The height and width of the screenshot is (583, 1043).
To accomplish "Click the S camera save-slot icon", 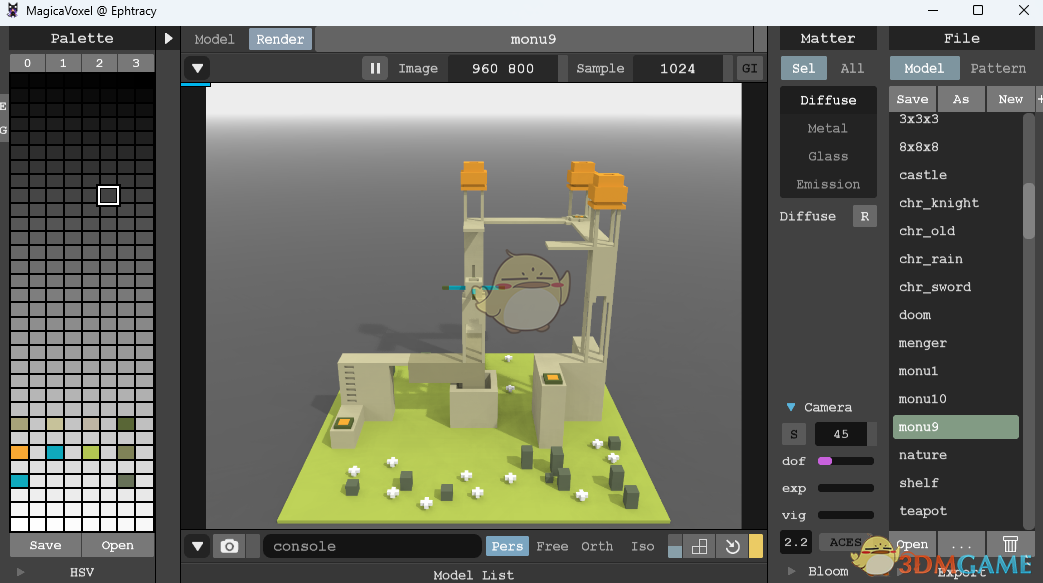I will tap(793, 434).
